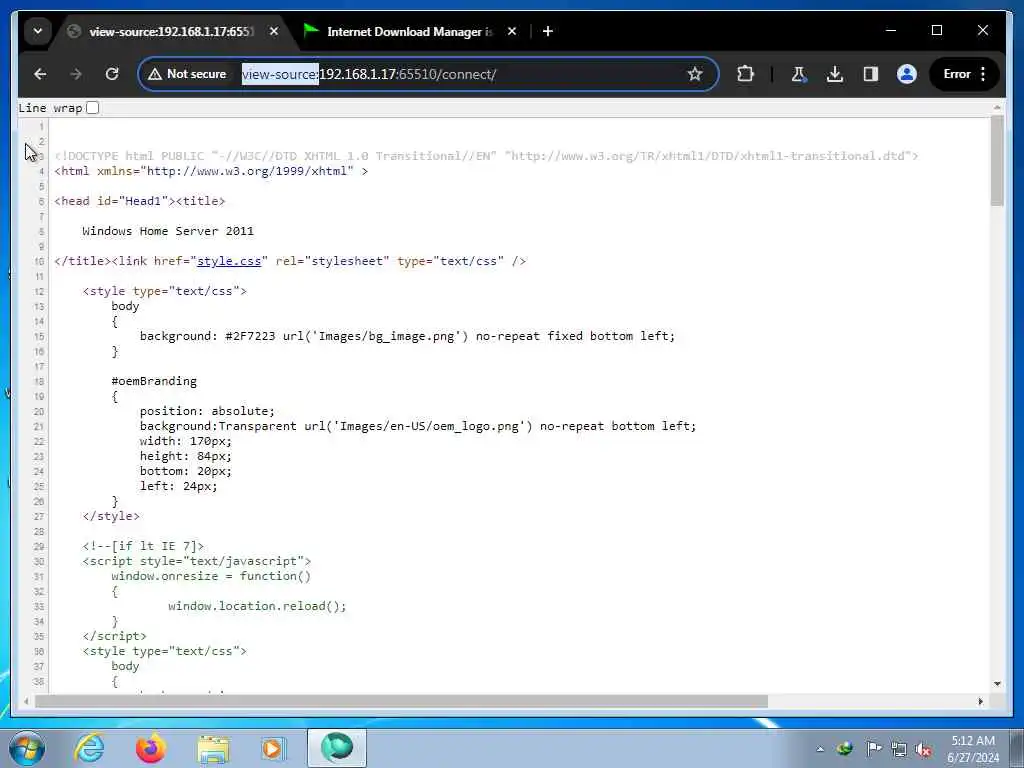Click the muted volume tray icon
Viewport: 1024px width, 768px height.
pos(923,749)
